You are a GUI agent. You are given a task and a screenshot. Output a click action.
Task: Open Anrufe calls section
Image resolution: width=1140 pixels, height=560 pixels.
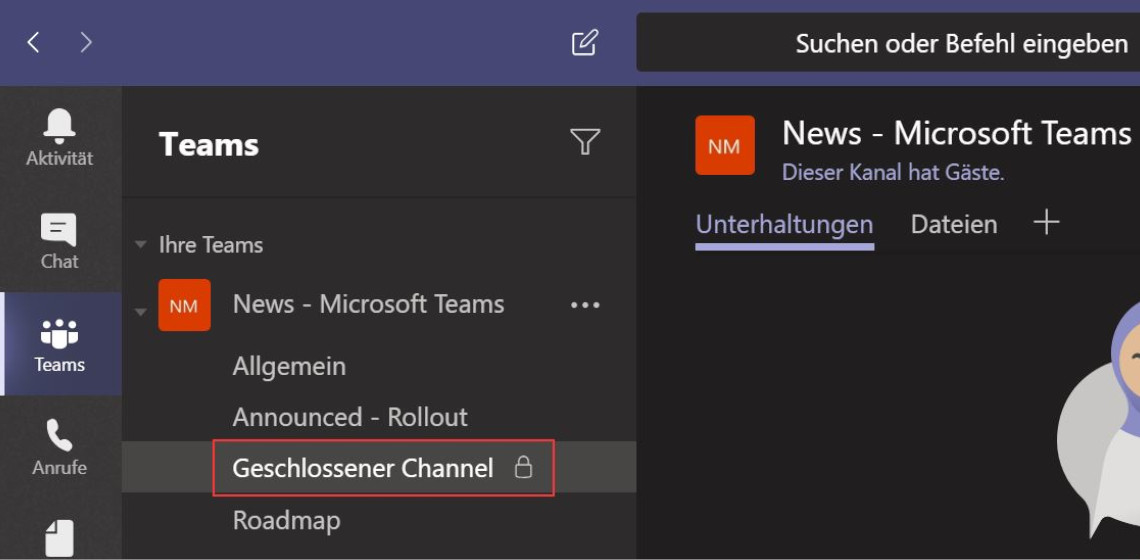60,447
